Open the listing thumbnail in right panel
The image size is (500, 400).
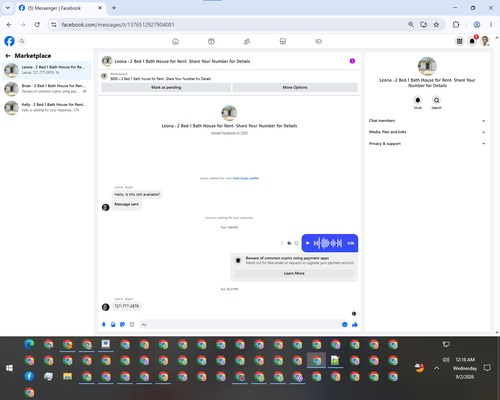click(427, 66)
